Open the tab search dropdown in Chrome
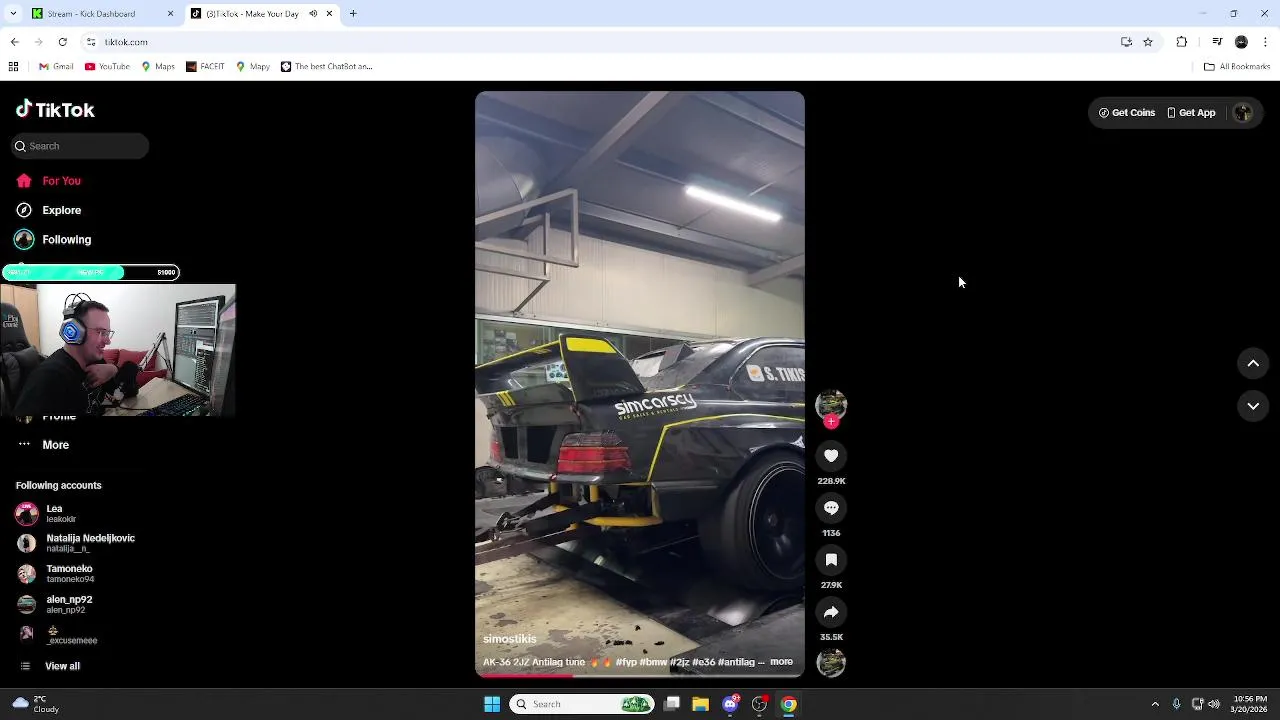The image size is (1280, 720). click(13, 14)
